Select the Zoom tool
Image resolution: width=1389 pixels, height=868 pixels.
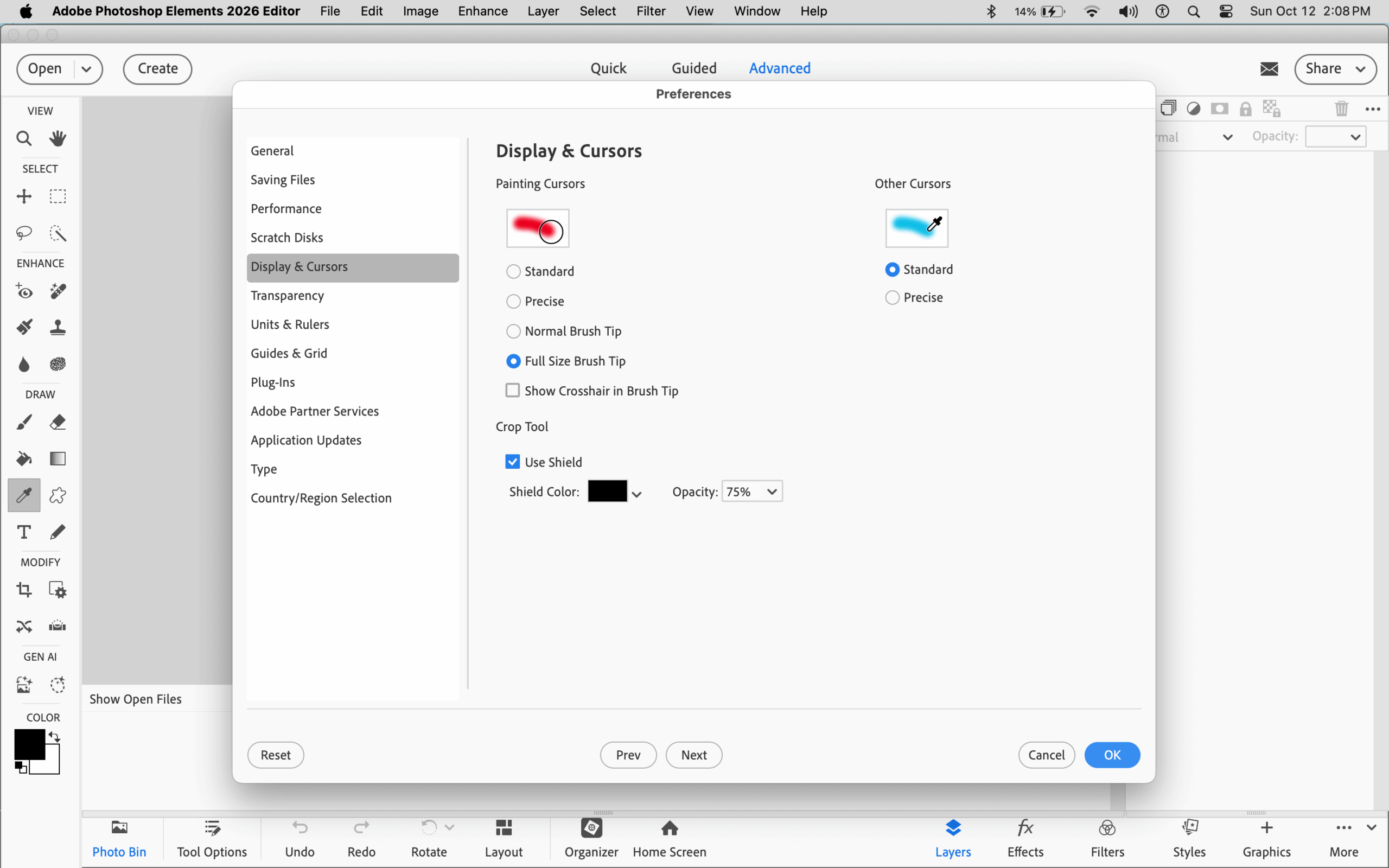pyautogui.click(x=23, y=138)
